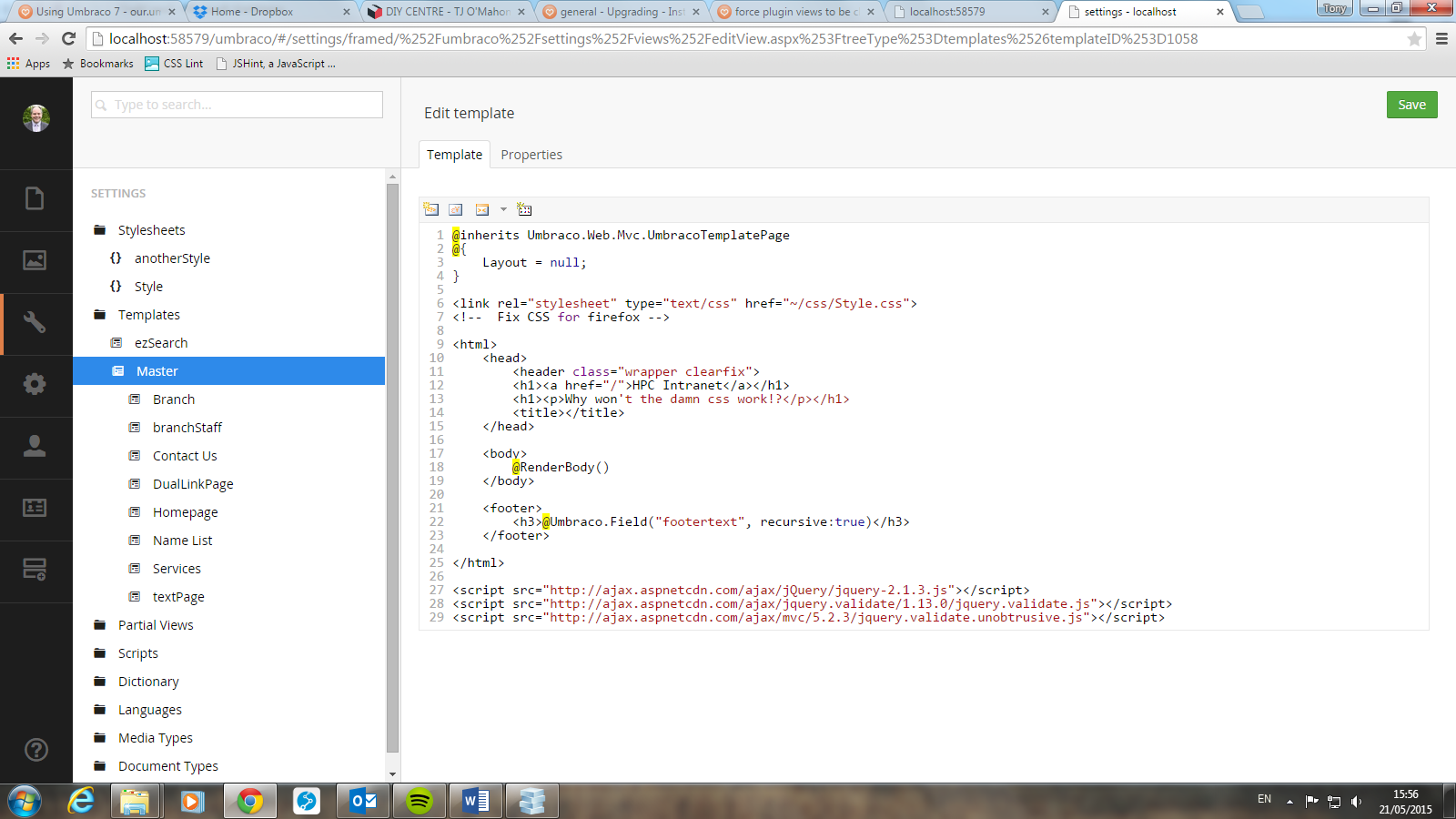
Task: Switch to the Home - Dropbox browser tab
Action: (x=269, y=12)
